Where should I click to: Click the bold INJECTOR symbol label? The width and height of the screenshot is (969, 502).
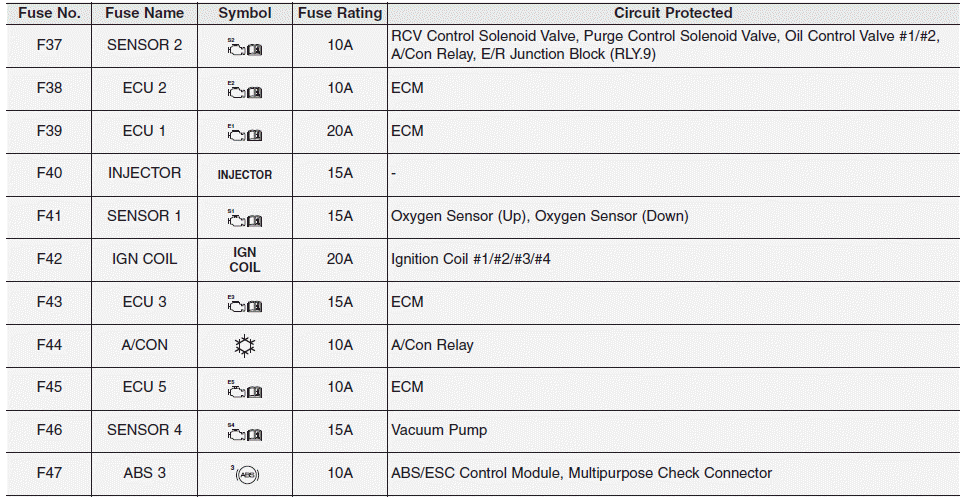244,175
